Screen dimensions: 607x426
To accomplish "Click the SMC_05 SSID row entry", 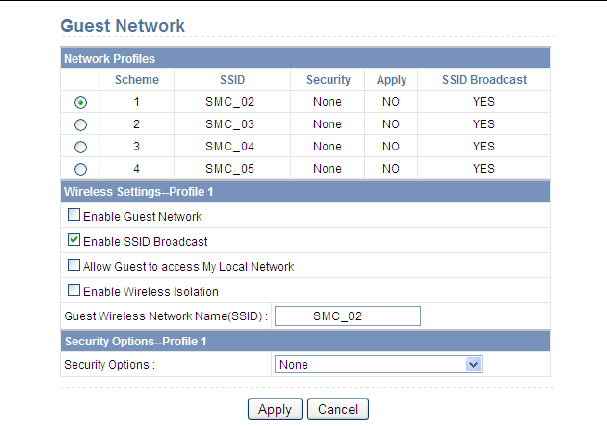I will point(230,169).
